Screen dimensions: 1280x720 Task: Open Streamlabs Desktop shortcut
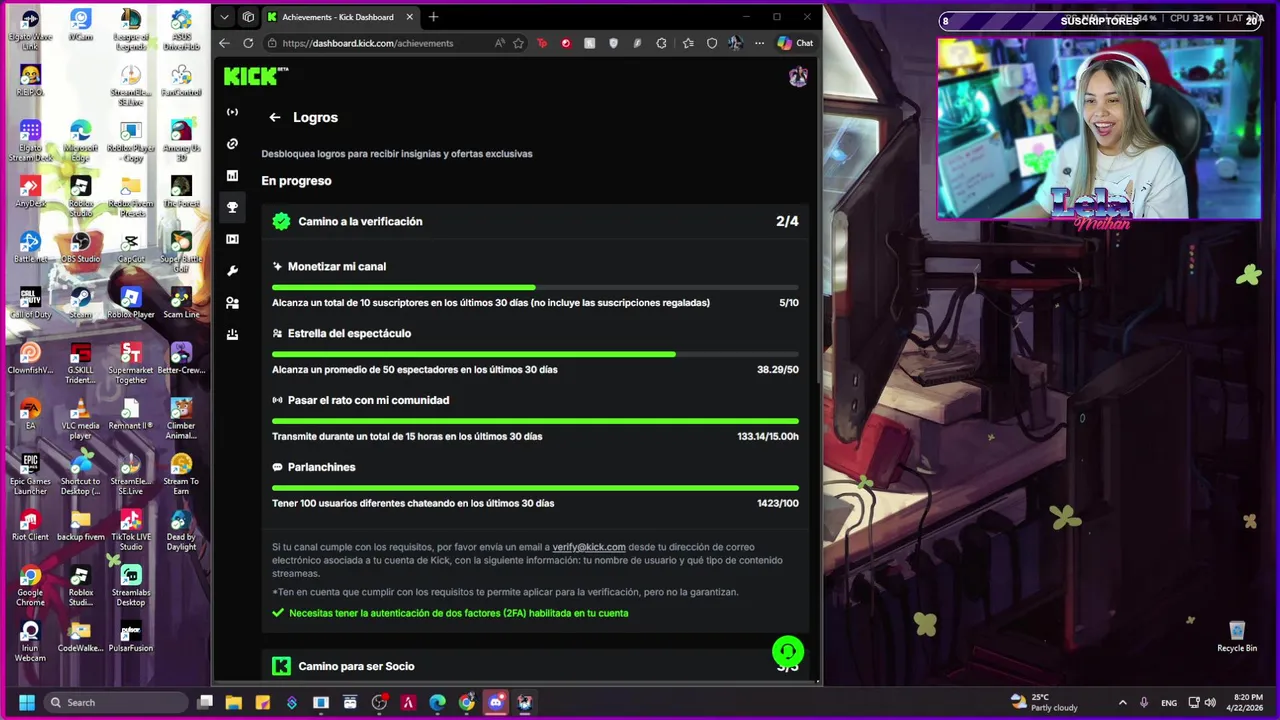tap(131, 586)
